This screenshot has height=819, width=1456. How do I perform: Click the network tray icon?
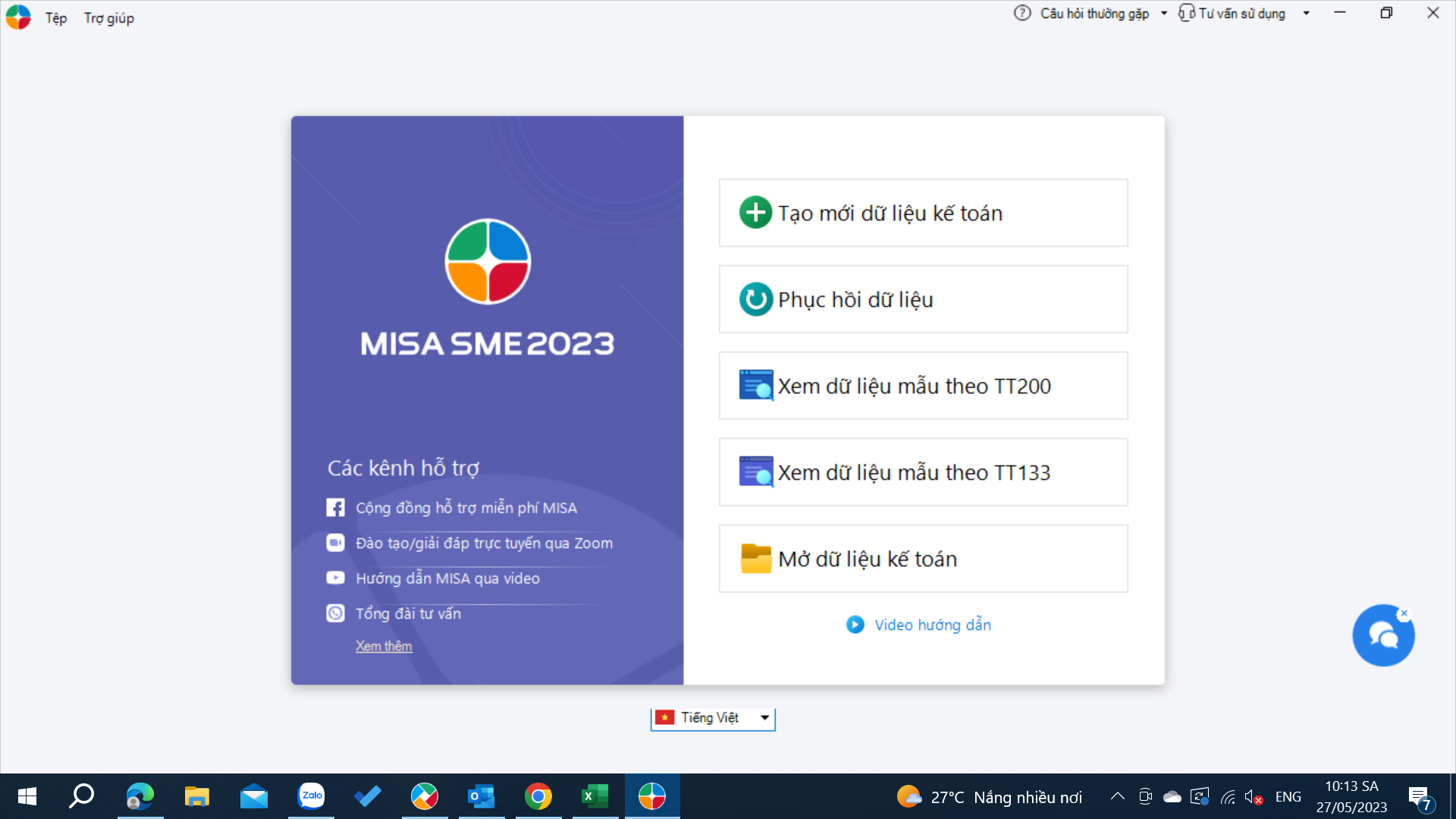coord(1228,797)
